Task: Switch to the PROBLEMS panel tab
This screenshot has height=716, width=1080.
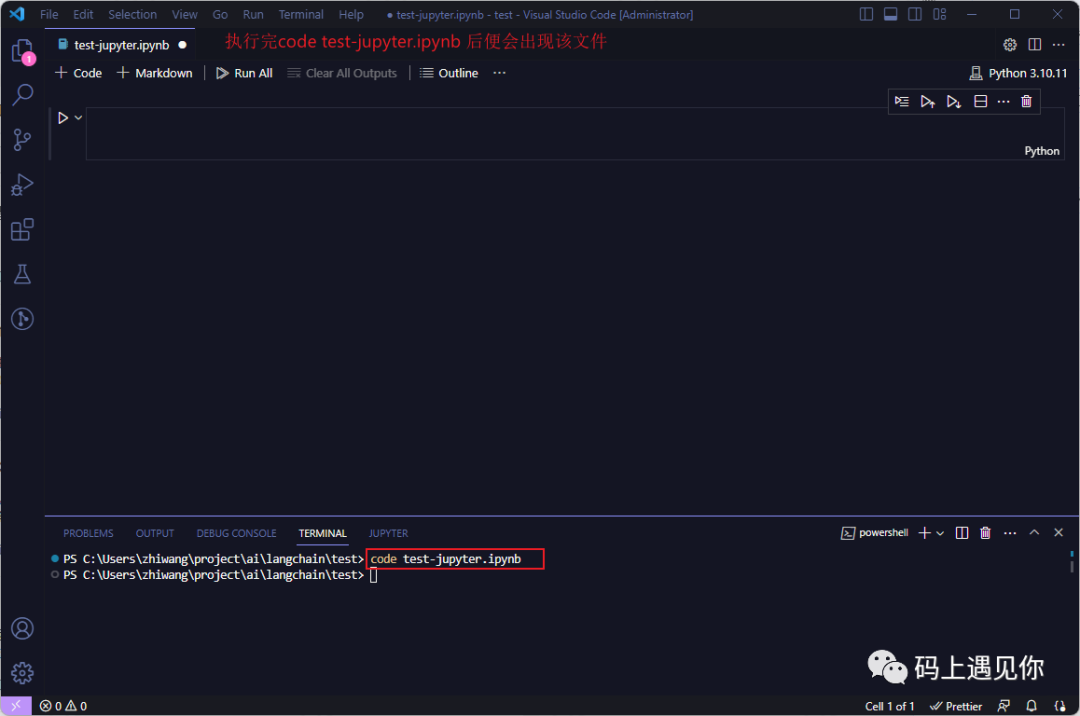Action: (x=88, y=534)
